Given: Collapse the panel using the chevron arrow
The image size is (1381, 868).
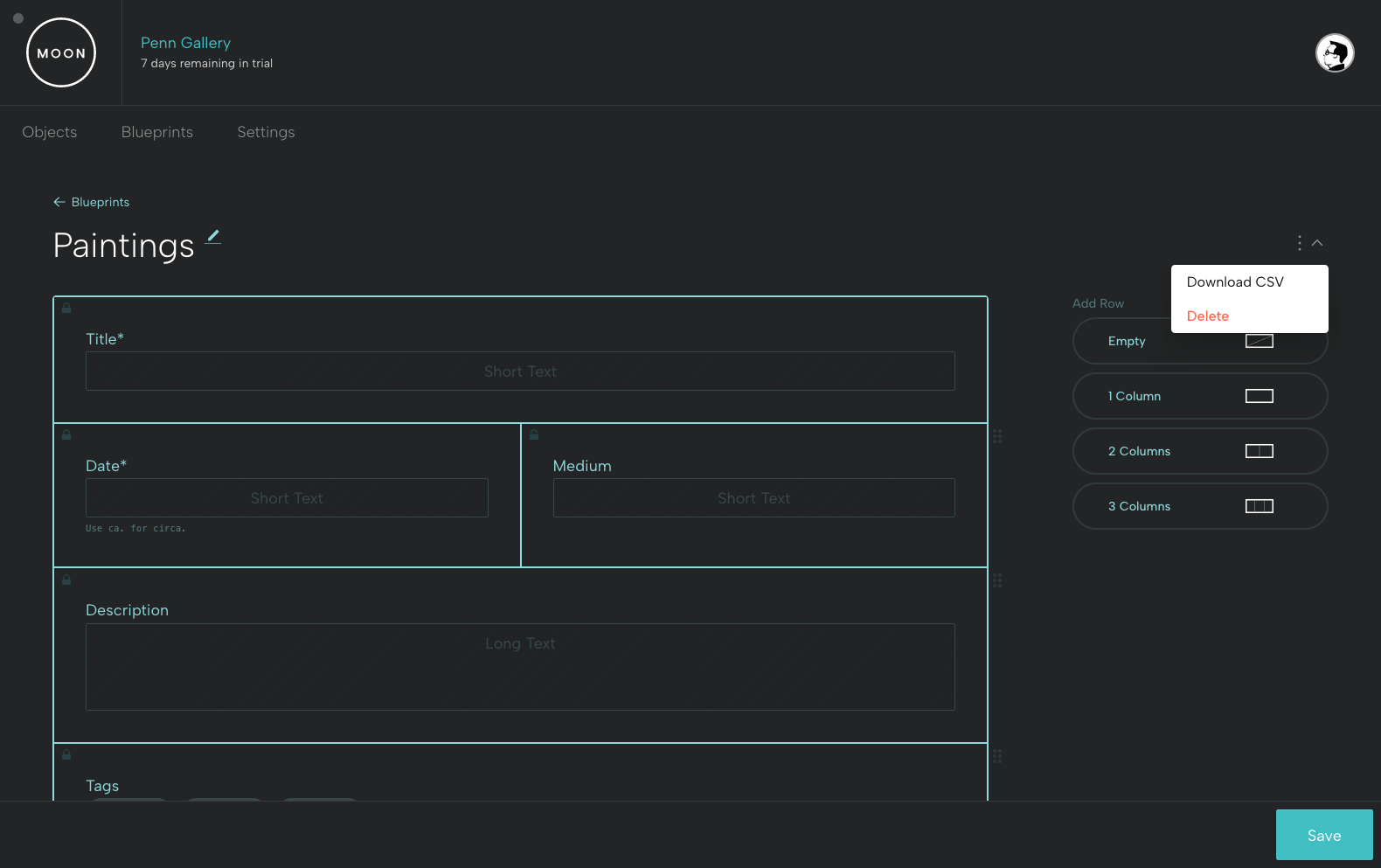Looking at the screenshot, I should point(1317,243).
